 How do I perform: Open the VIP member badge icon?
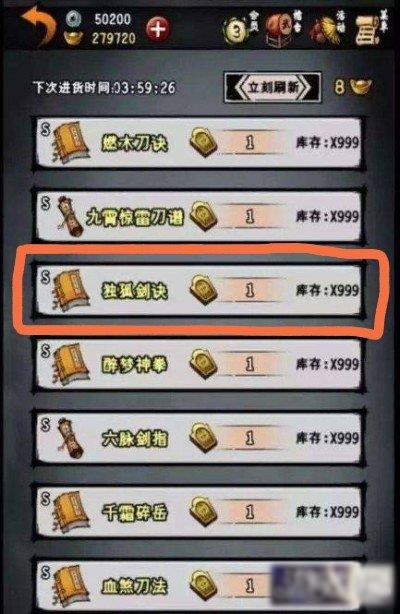pyautogui.click(x=237, y=30)
